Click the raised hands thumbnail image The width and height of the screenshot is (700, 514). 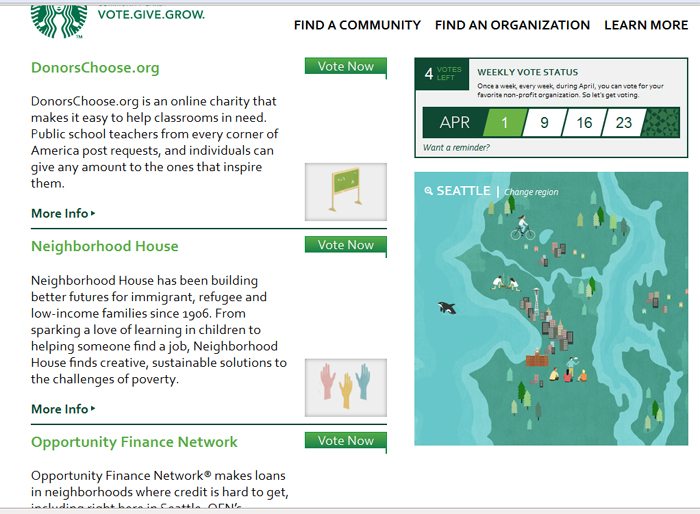point(346,387)
